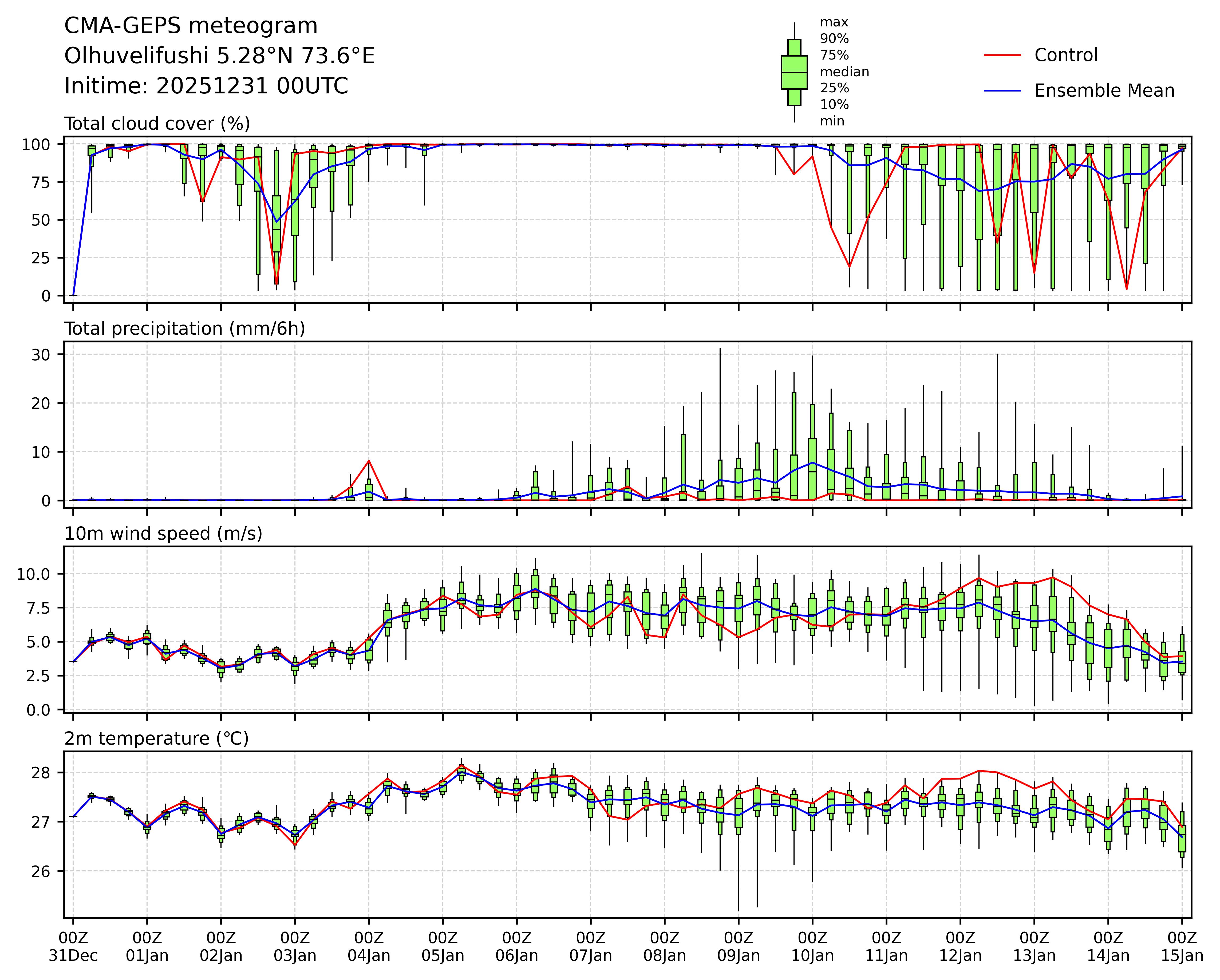
Task: Click the 00Z 15Jan x-axis label
Action: click(1182, 947)
